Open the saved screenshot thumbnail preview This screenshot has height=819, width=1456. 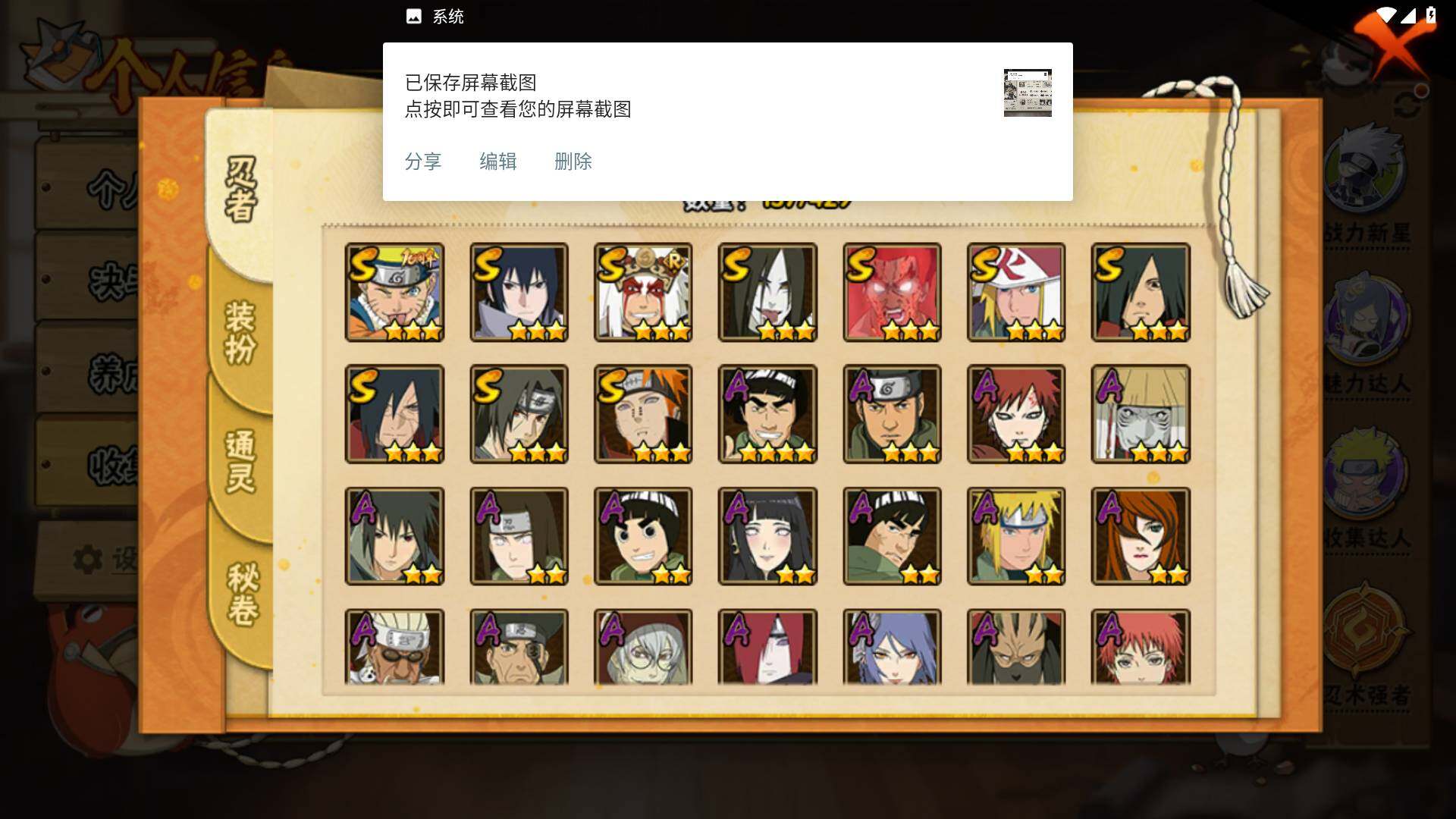(x=1028, y=93)
